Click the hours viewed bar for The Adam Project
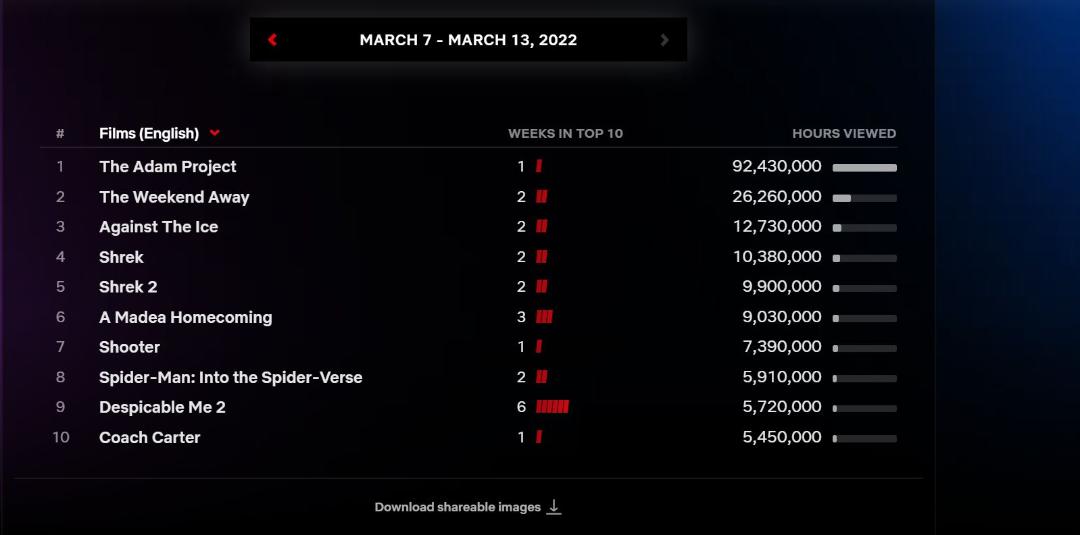The image size is (1080, 535). [x=864, y=167]
